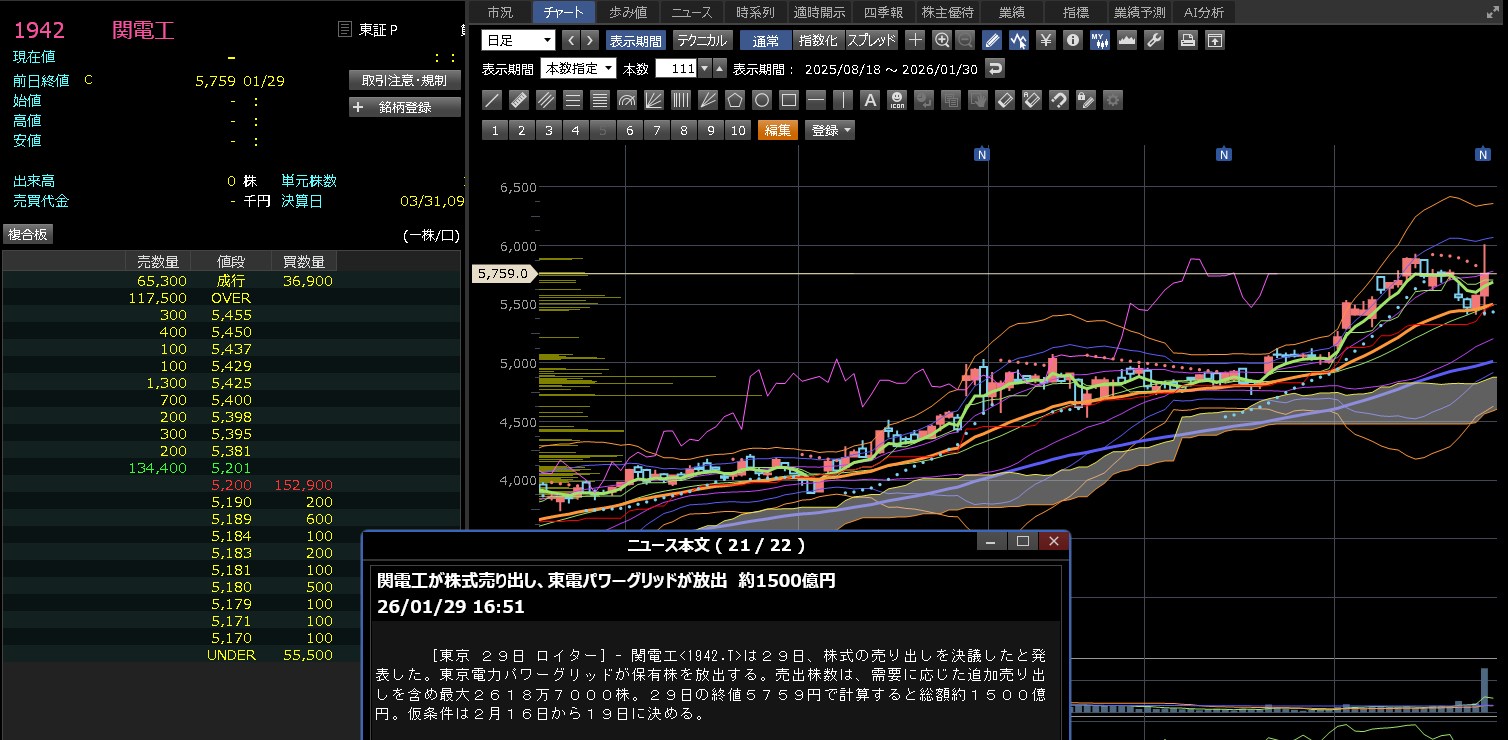Expand the 登録 dropdown menu
Image resolution: width=1508 pixels, height=740 pixels.
pos(831,130)
